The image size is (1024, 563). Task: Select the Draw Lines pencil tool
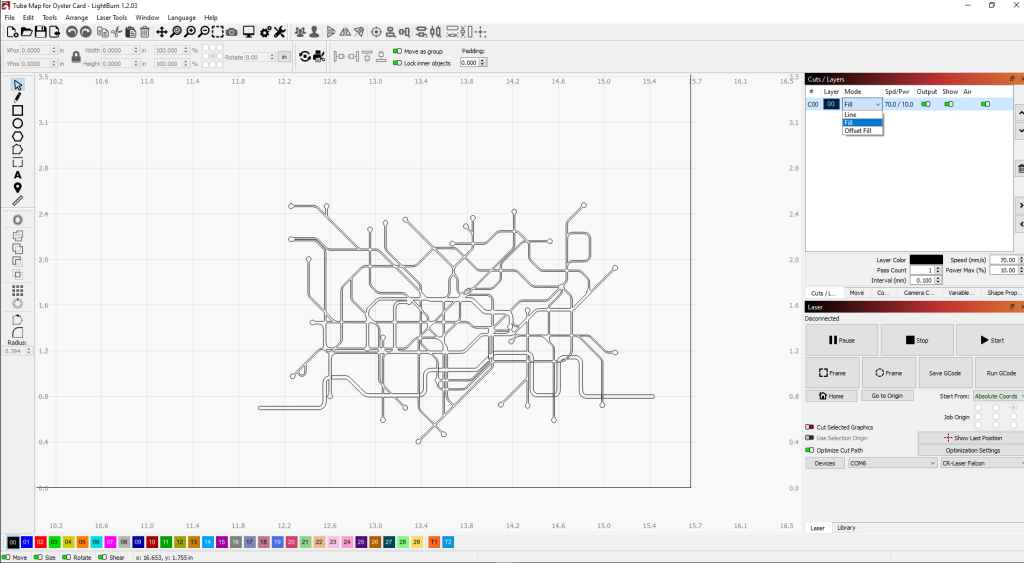pyautogui.click(x=18, y=97)
